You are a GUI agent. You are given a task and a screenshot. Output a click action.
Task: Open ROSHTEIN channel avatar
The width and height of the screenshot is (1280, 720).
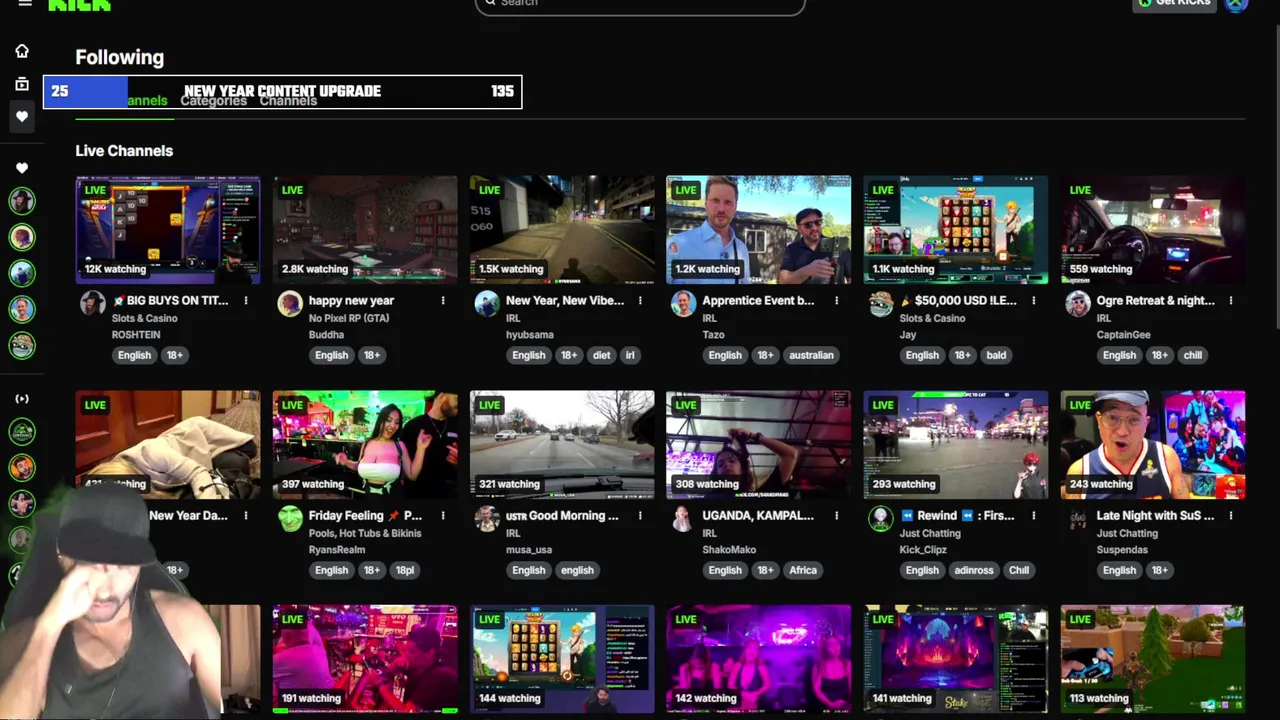pyautogui.click(x=93, y=304)
